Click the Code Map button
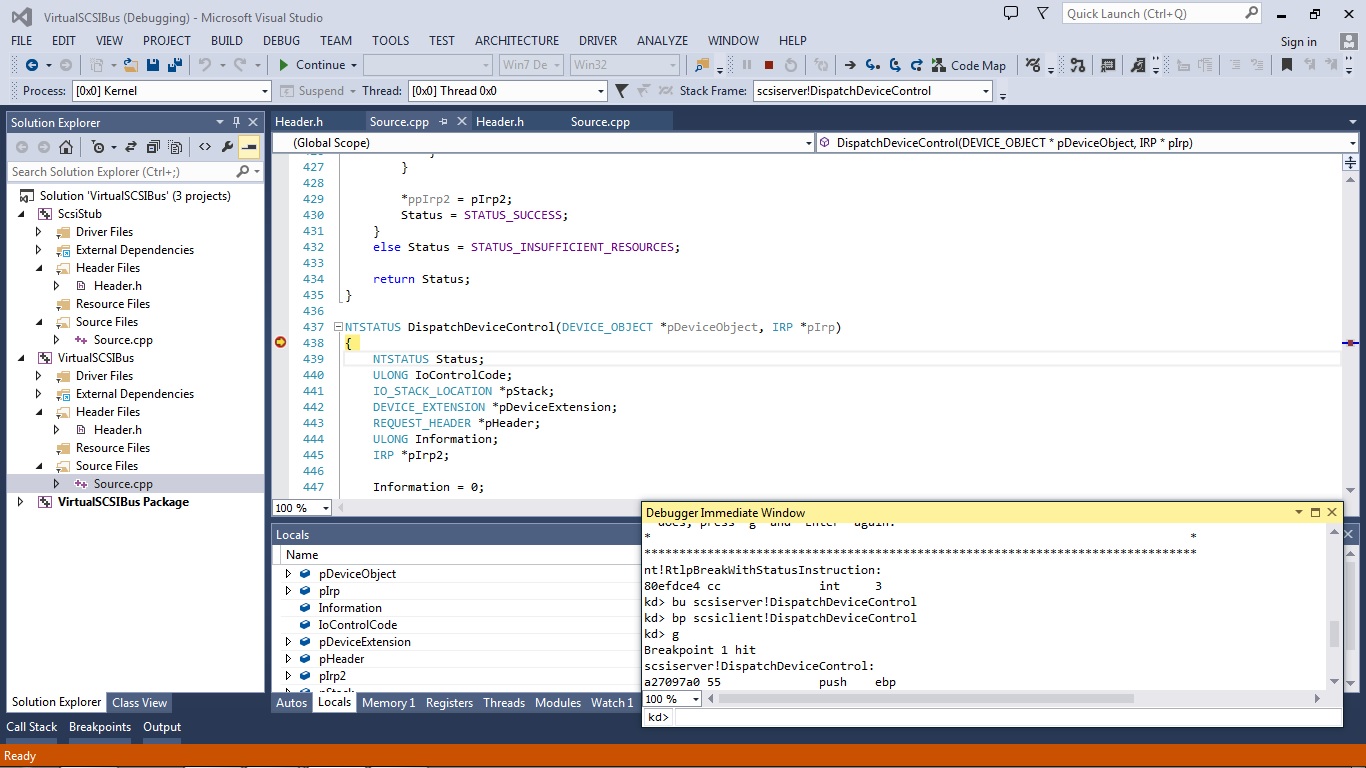 [x=968, y=65]
